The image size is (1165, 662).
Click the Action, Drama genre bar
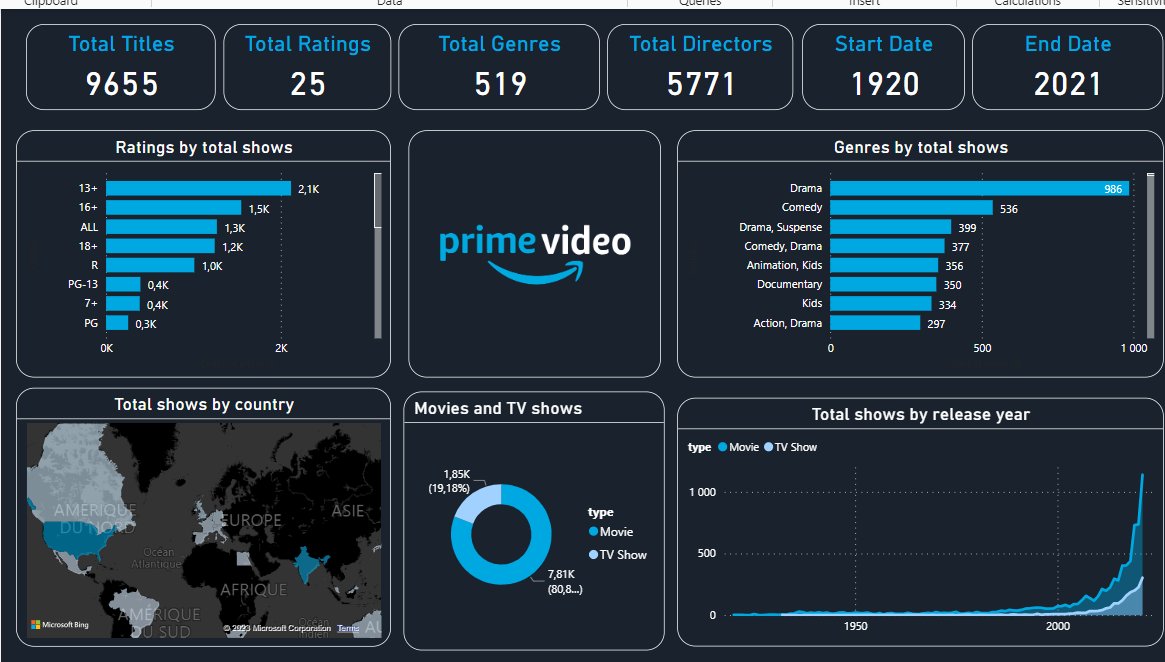875,323
